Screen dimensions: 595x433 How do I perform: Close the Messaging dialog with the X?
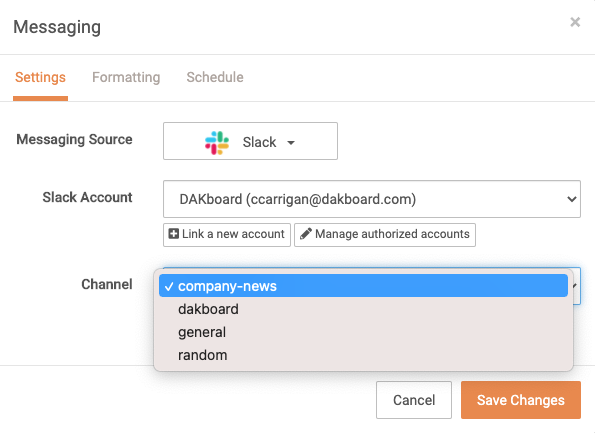point(575,22)
